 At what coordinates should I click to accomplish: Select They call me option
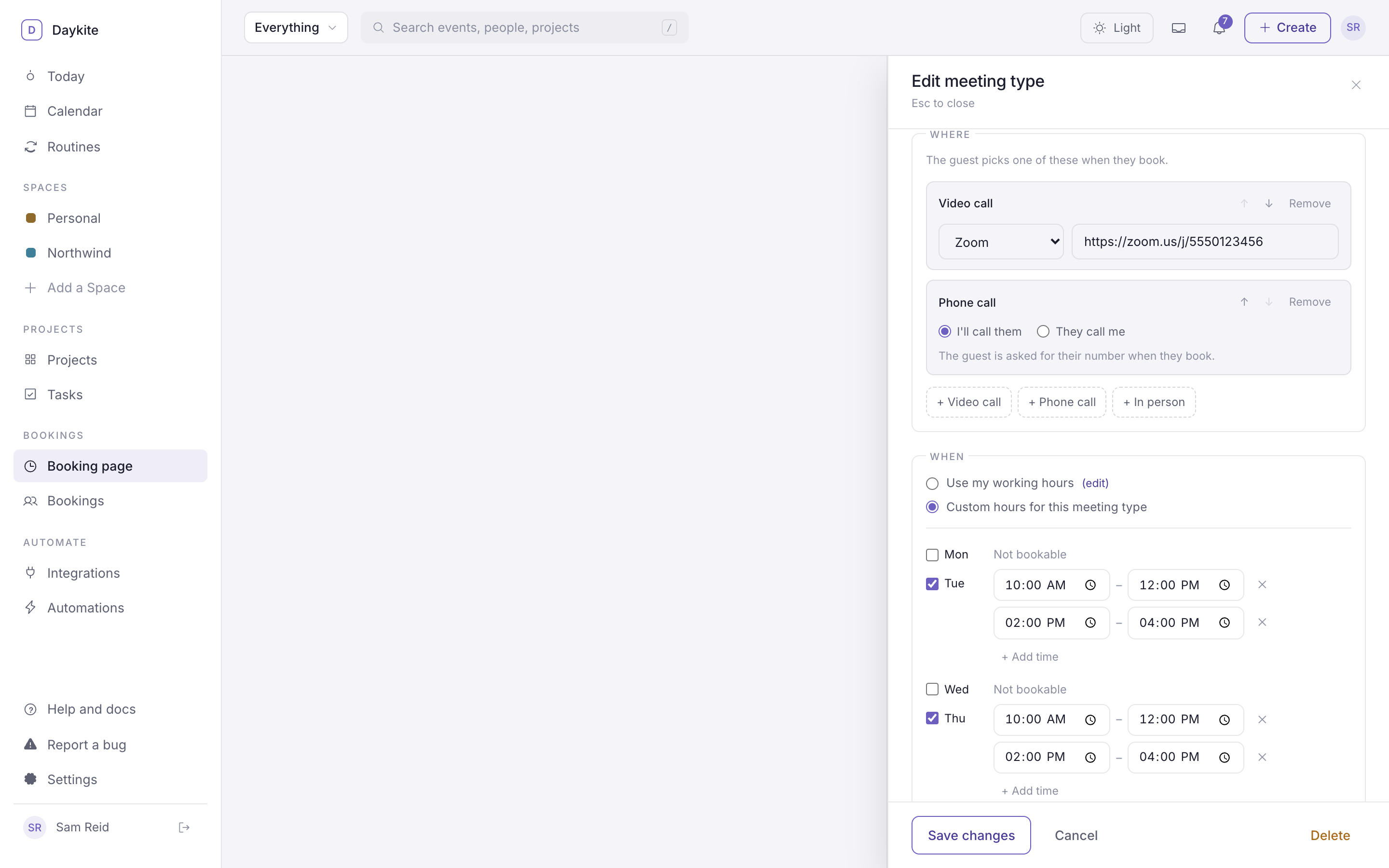(1043, 331)
